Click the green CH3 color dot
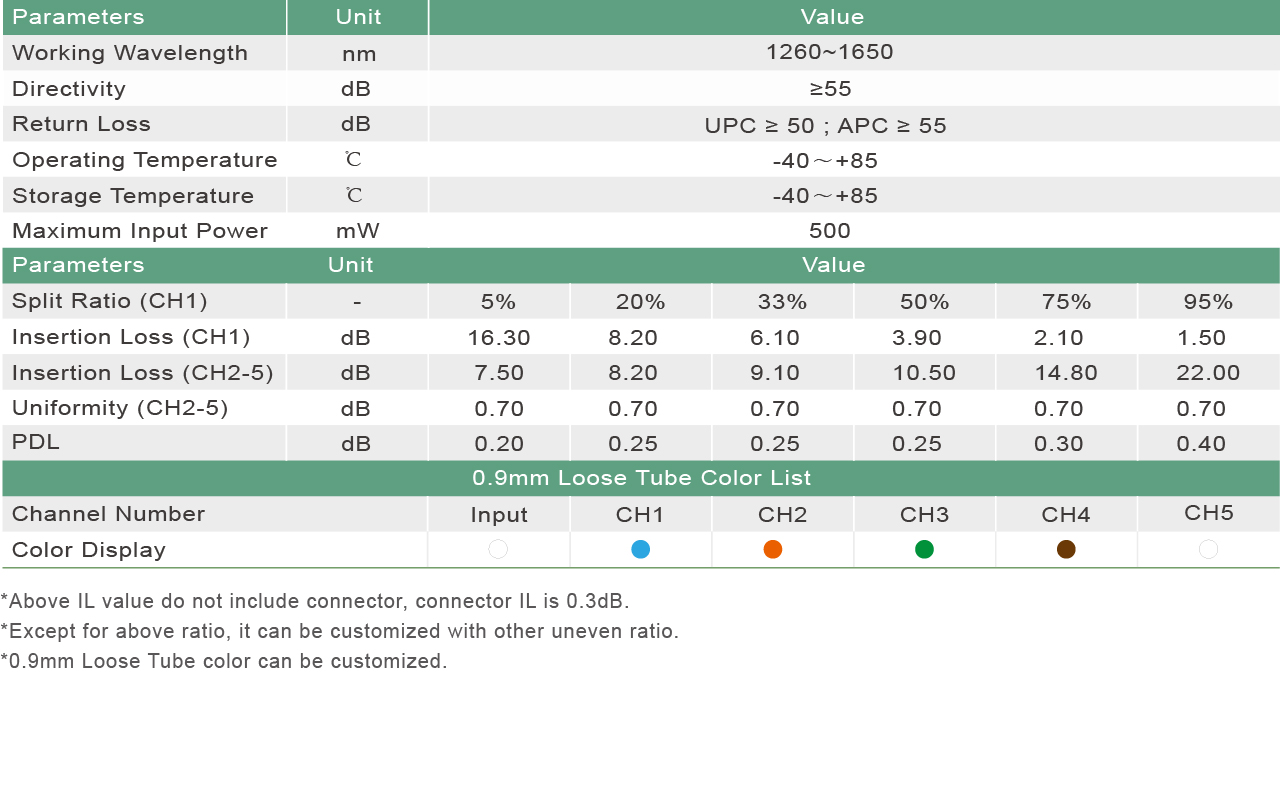Screen dimensions: 1280x788 [x=925, y=549]
